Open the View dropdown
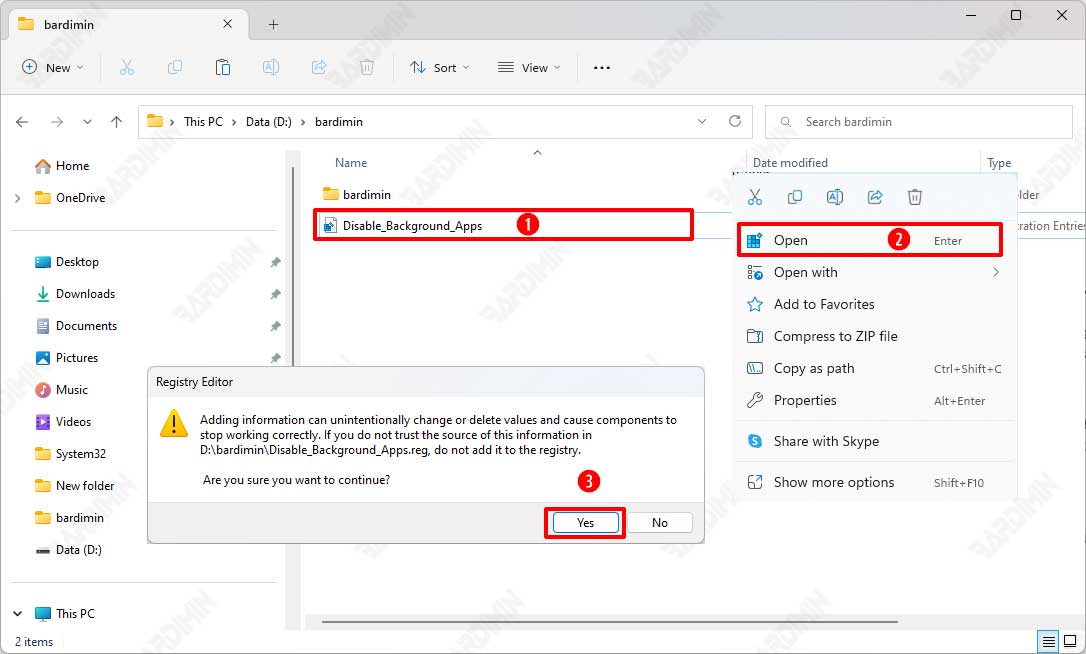This screenshot has height=654, width=1086. [528, 67]
